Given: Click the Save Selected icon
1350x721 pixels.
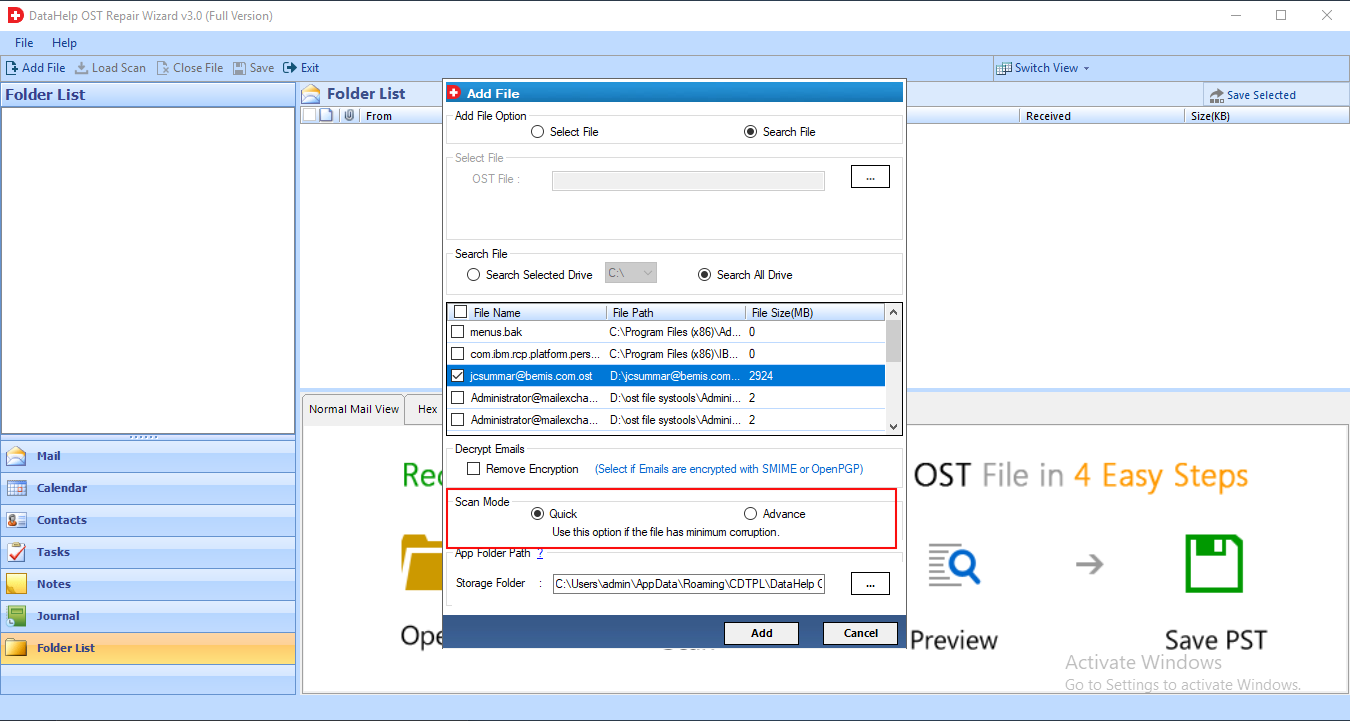Looking at the screenshot, I should point(1219,93).
